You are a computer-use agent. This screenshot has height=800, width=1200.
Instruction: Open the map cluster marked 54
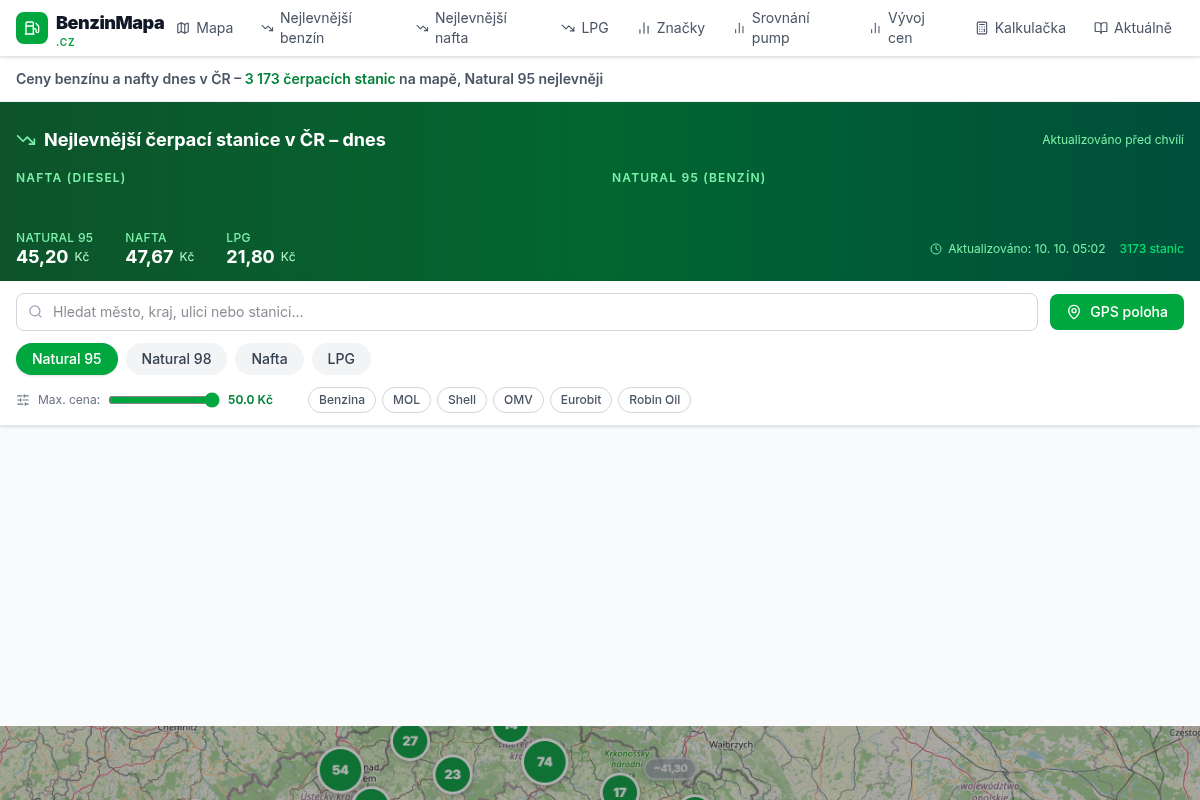(x=340, y=770)
